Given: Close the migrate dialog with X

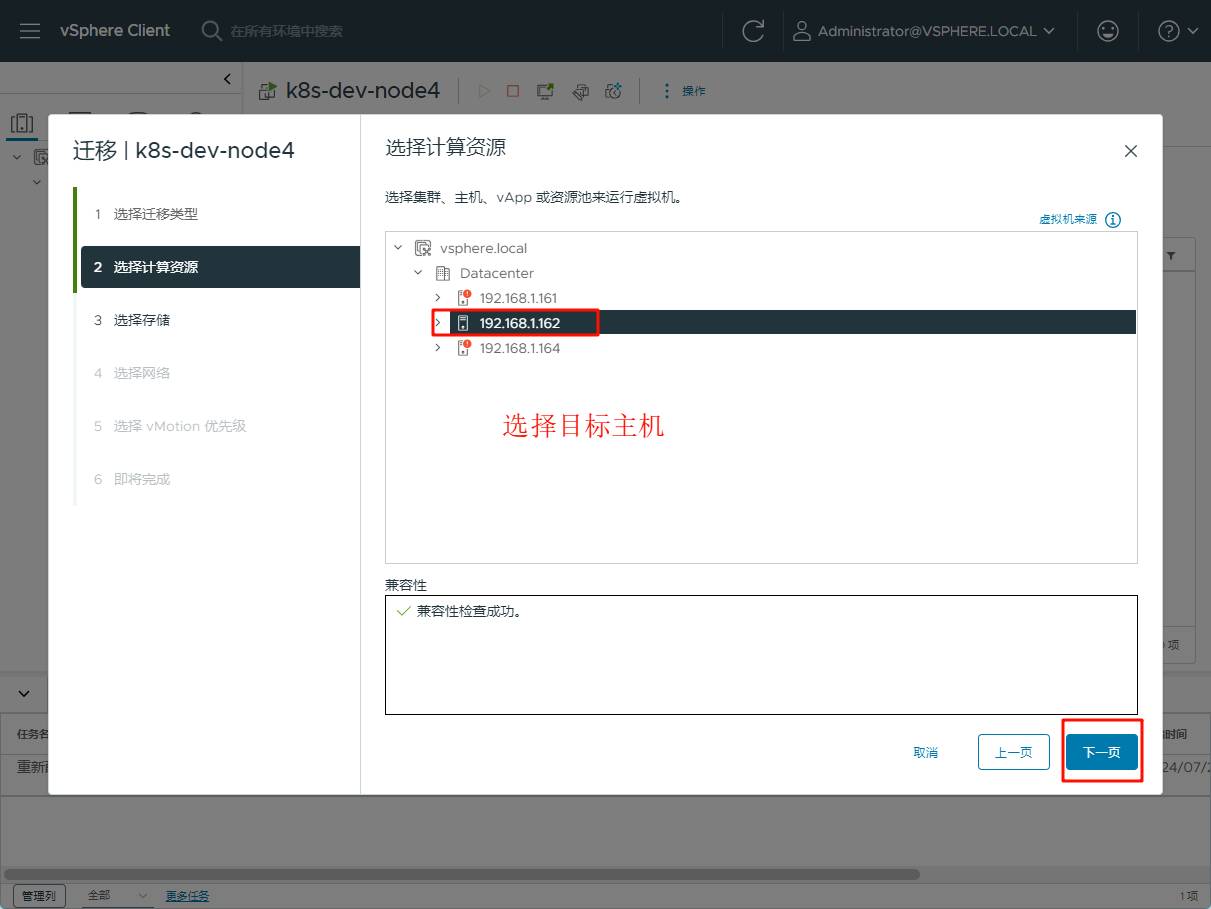Looking at the screenshot, I should click(1131, 151).
